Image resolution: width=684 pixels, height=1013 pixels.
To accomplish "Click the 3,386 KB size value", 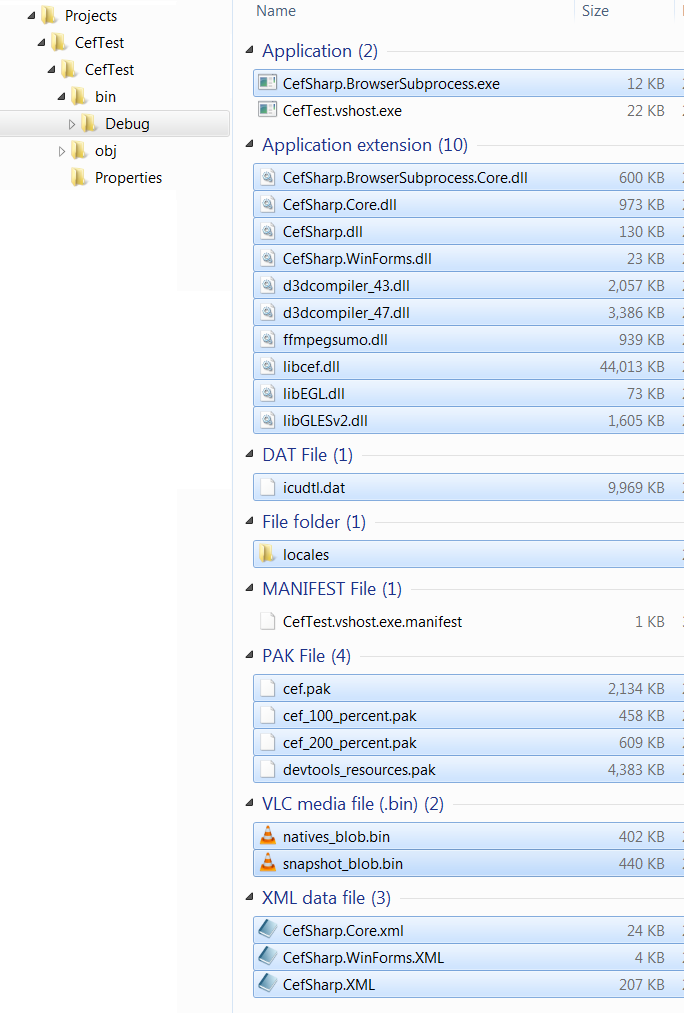I will (x=636, y=313).
